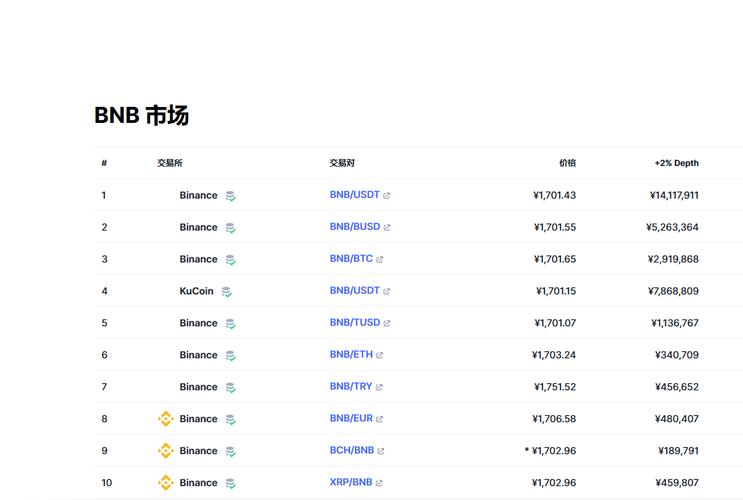
Task: Select the depth value ¥7,868,809
Action: click(673, 291)
